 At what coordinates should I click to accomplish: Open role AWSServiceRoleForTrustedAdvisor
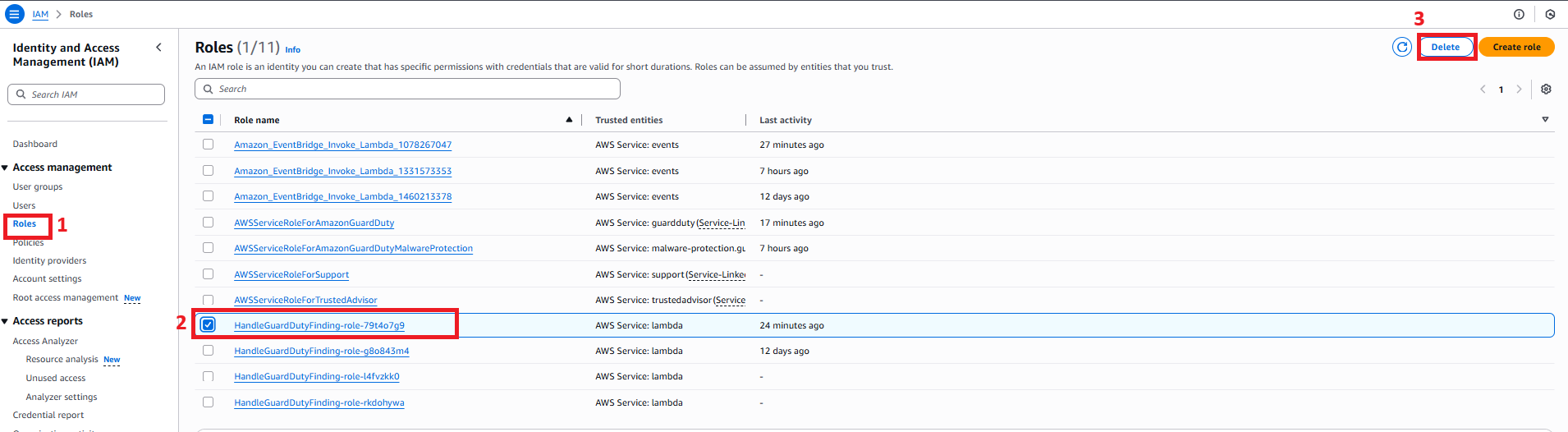[305, 300]
